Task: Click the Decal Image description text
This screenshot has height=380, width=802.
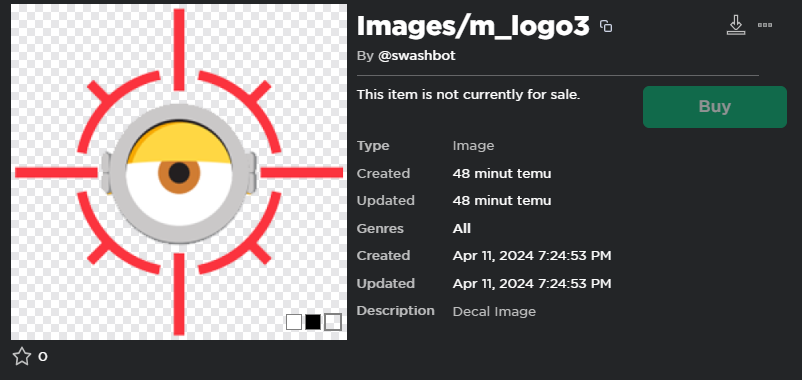Action: tap(494, 311)
